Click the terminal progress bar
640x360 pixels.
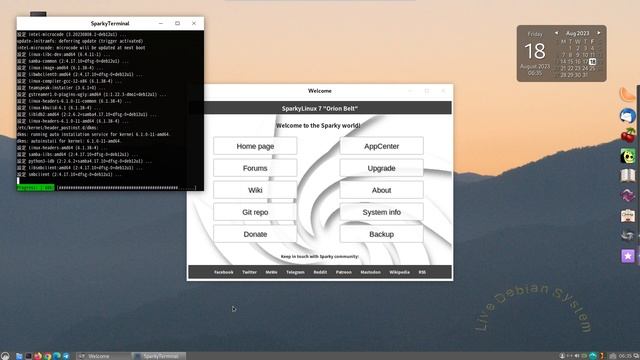click(x=107, y=188)
